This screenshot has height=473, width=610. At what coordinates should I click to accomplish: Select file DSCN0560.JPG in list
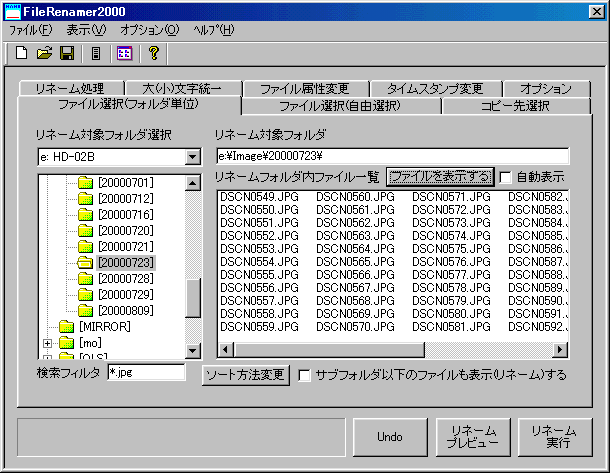tap(356, 196)
